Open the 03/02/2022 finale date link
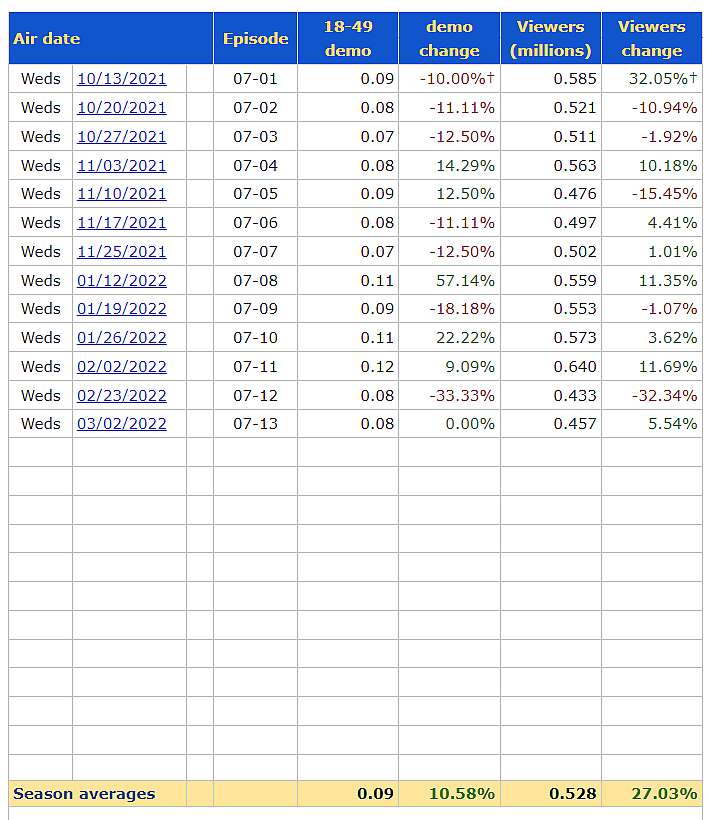 (122, 424)
